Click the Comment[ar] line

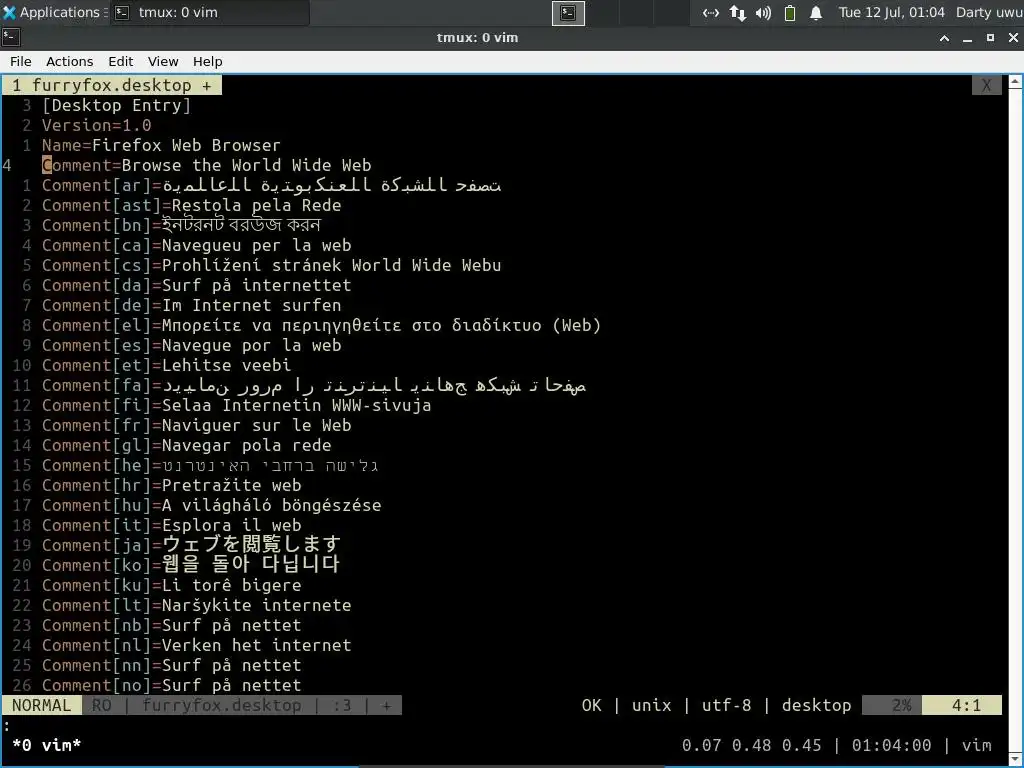click(x=272, y=185)
